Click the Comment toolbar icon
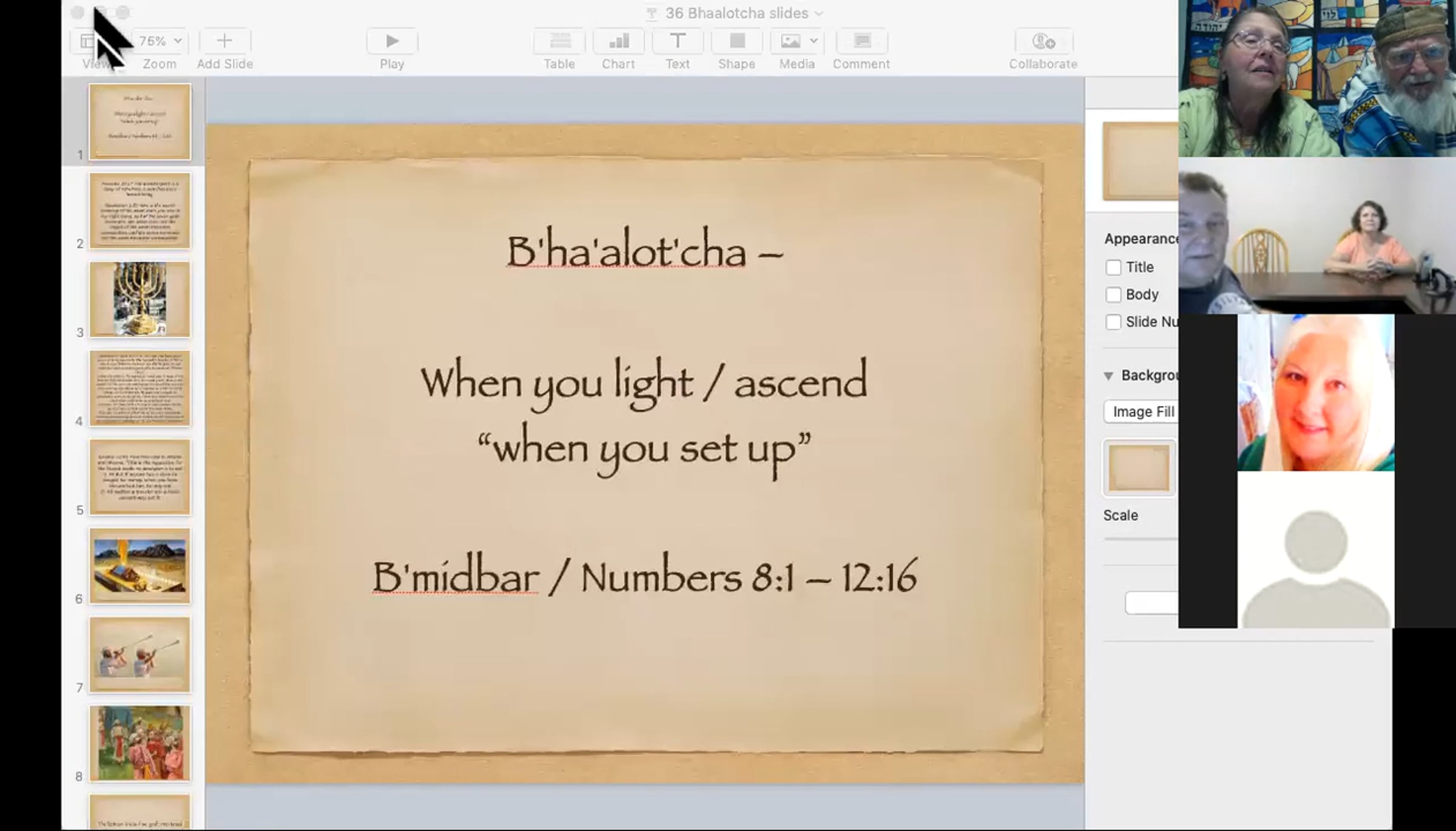 click(861, 41)
